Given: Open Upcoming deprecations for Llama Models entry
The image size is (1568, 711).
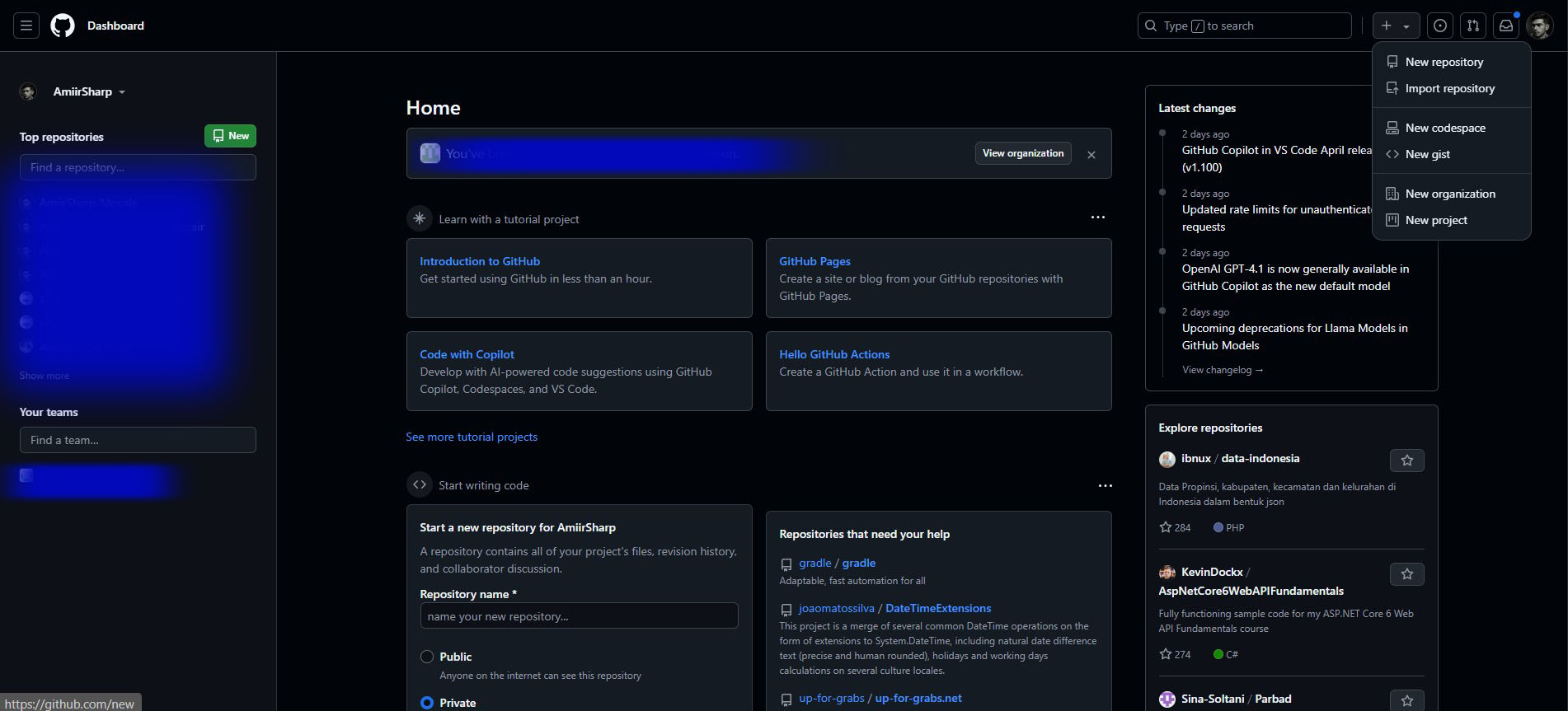Looking at the screenshot, I should tap(1294, 337).
